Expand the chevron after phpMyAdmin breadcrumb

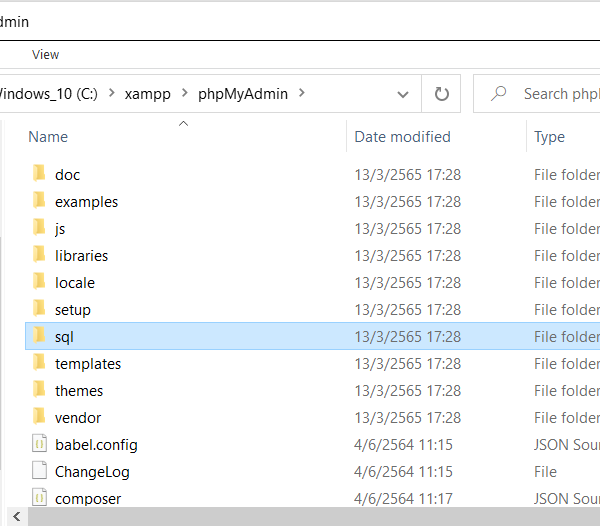(303, 94)
